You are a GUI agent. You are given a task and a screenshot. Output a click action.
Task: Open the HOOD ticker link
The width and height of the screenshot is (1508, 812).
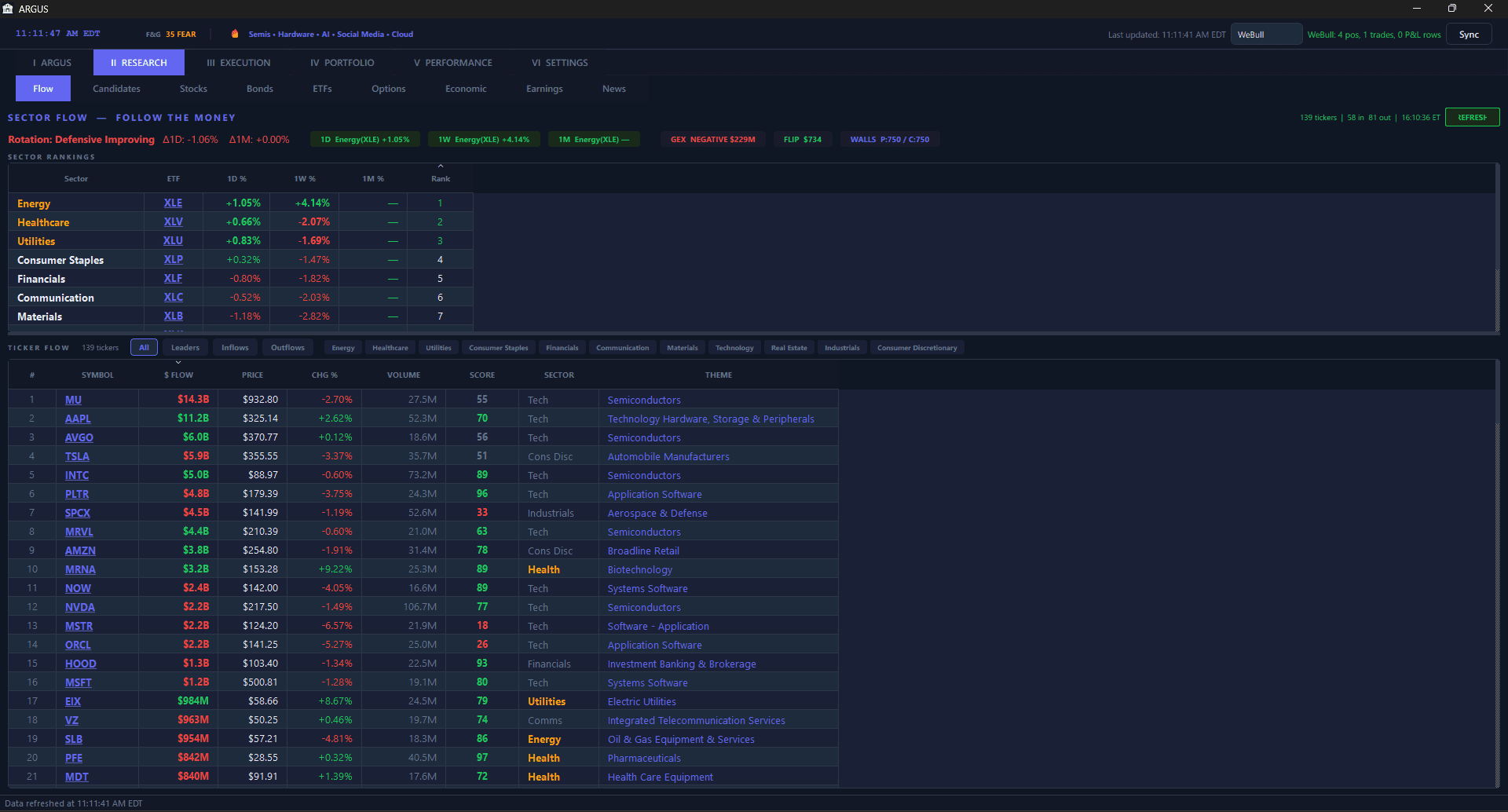(x=81, y=664)
